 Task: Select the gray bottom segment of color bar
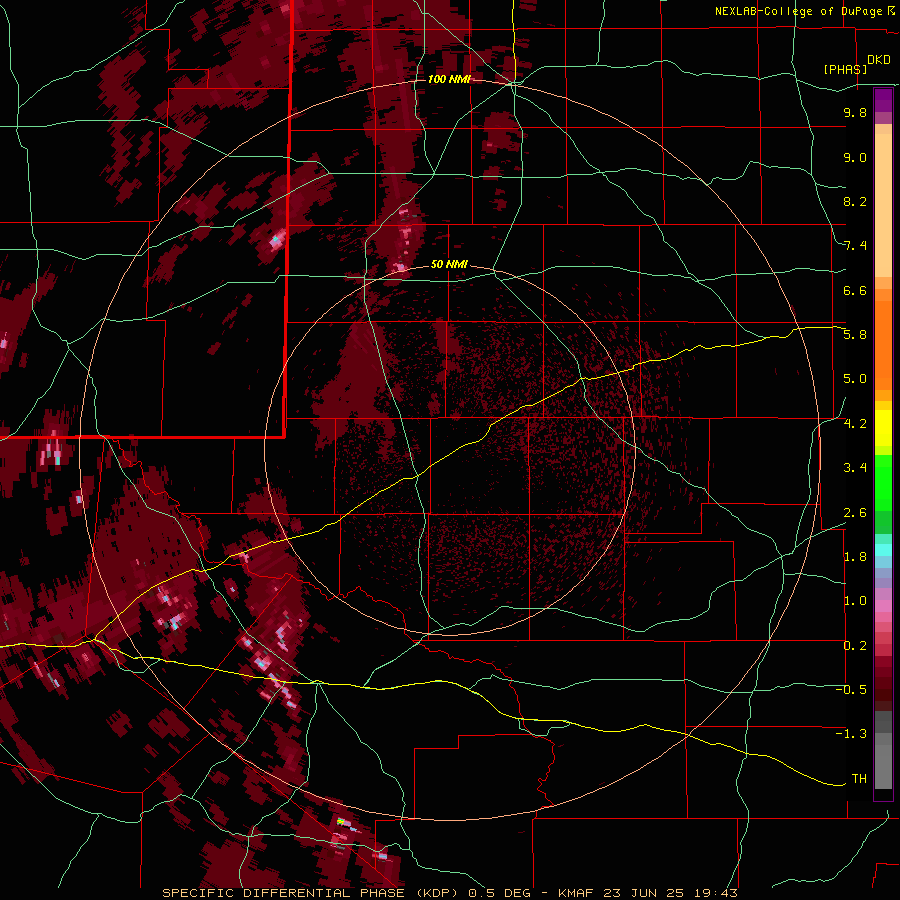pos(883,761)
